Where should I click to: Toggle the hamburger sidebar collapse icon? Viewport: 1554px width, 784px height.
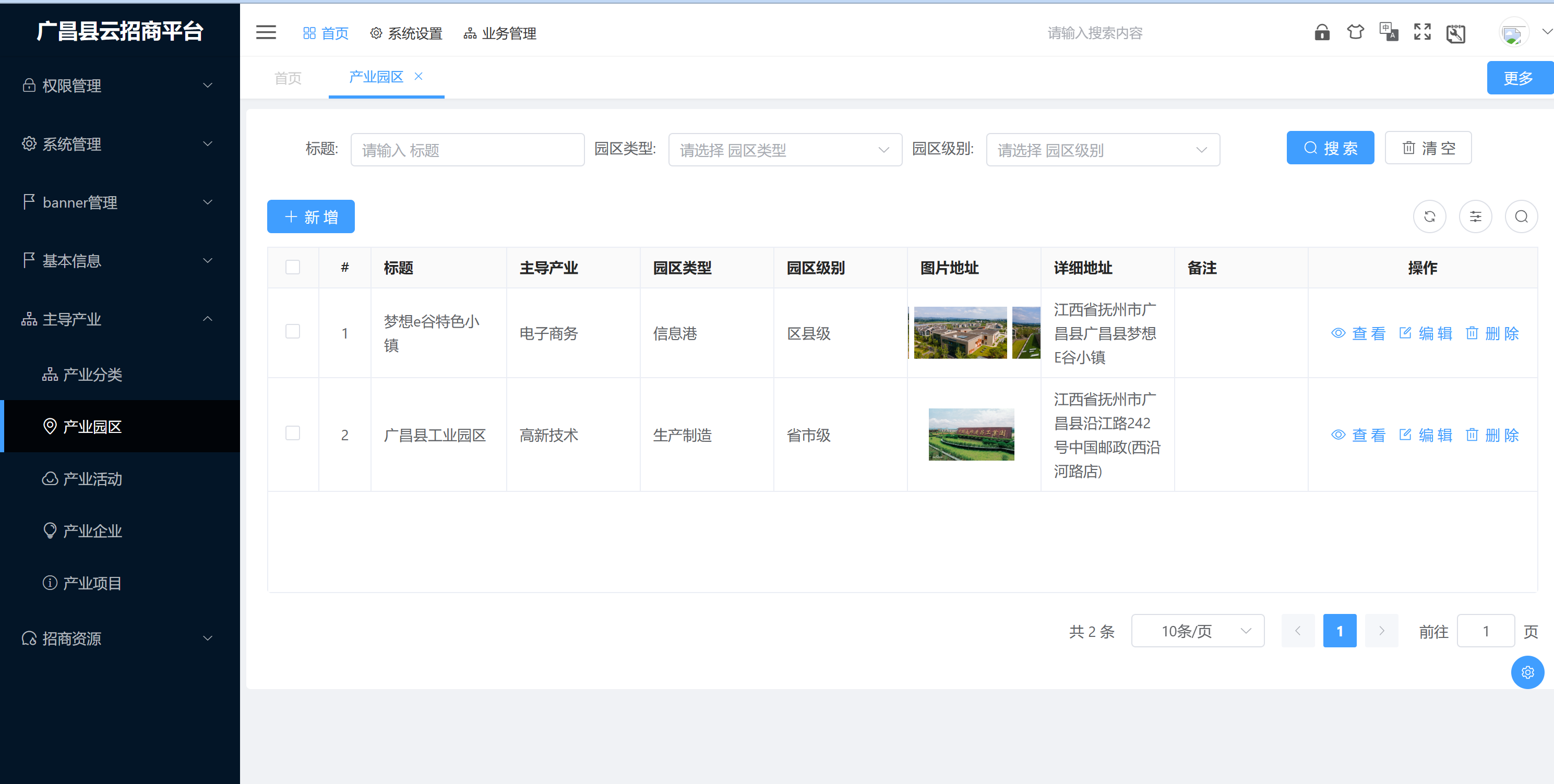point(266,32)
